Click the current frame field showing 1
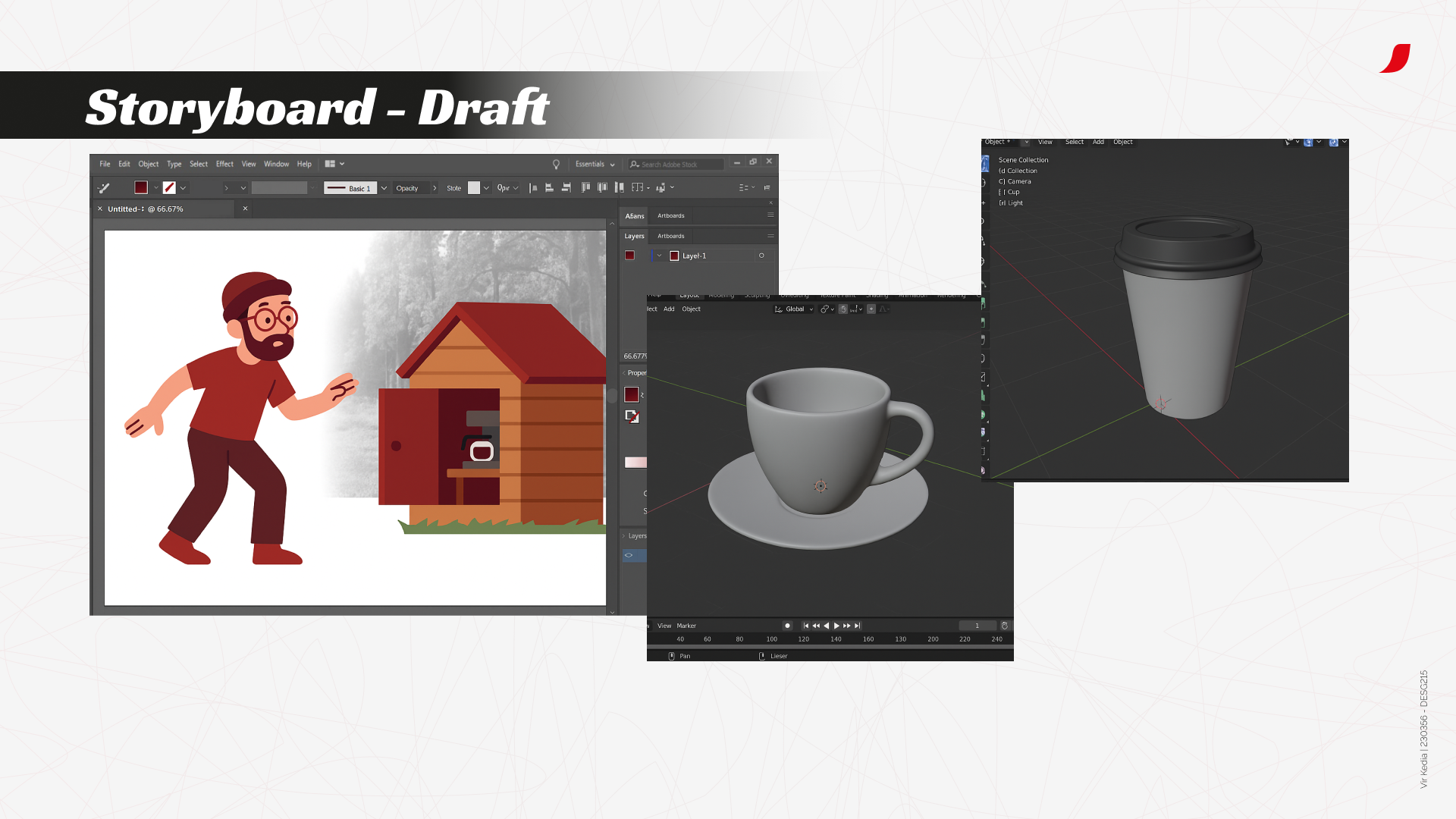Image resolution: width=1456 pixels, height=819 pixels. (x=977, y=626)
